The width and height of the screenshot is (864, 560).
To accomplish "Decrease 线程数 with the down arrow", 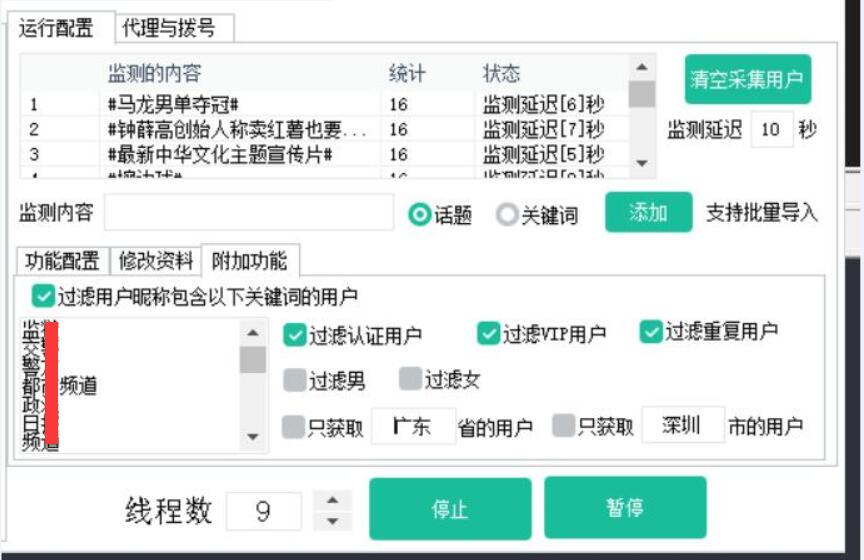I will 333,521.
